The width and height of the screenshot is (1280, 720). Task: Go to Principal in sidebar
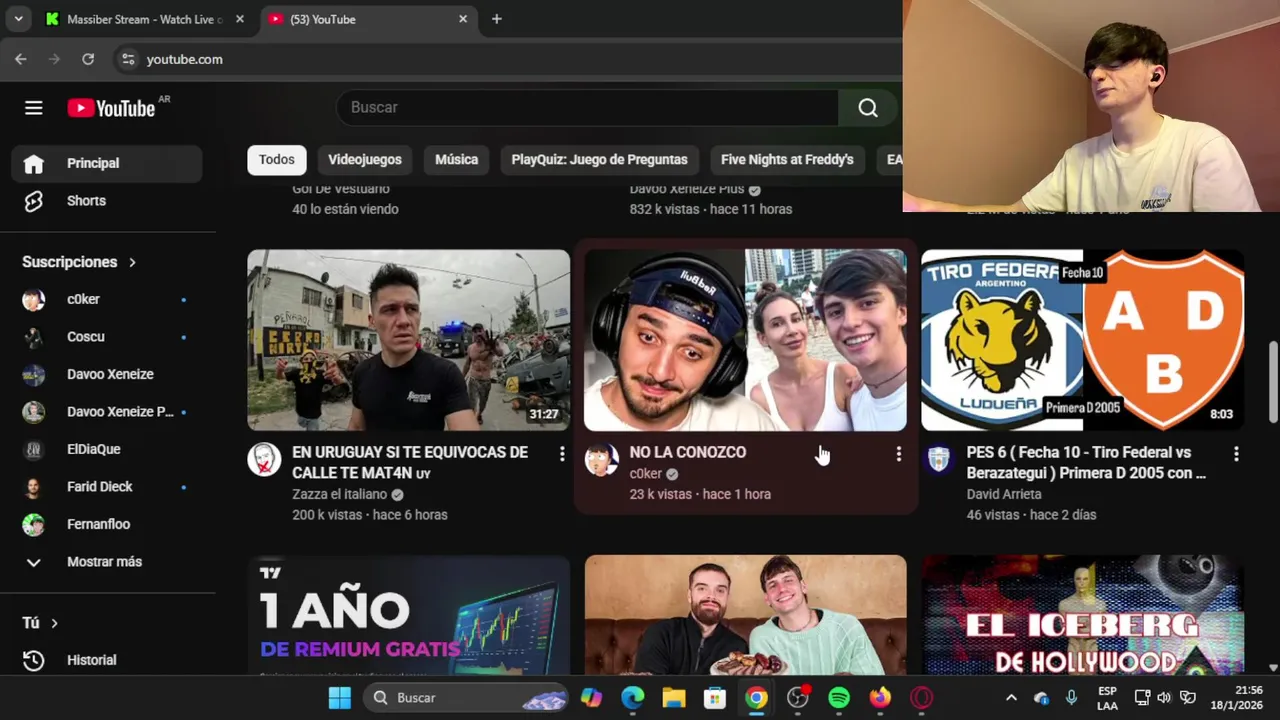click(x=107, y=163)
